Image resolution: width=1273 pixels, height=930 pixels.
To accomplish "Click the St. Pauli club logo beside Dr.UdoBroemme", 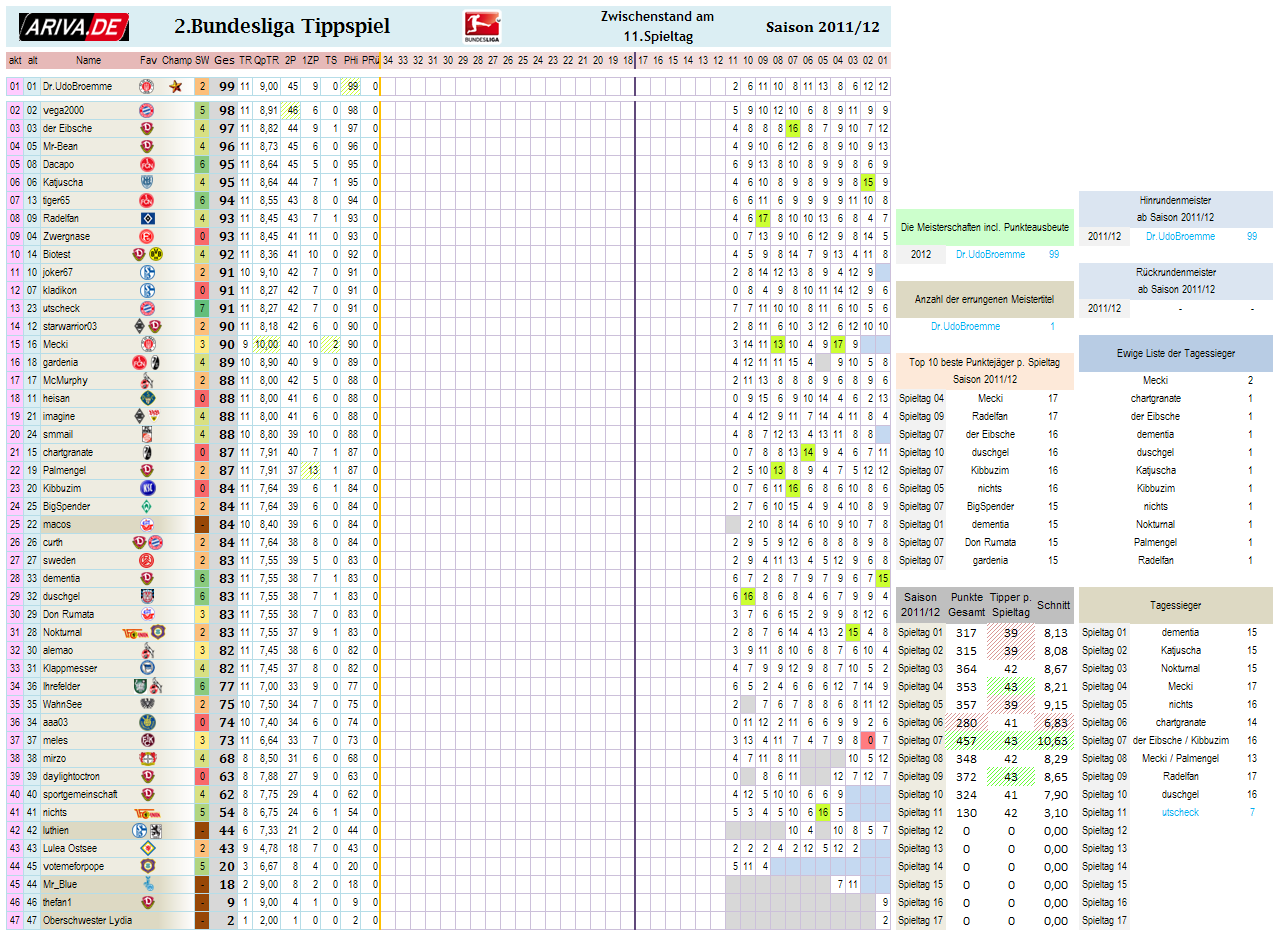I will (x=147, y=87).
